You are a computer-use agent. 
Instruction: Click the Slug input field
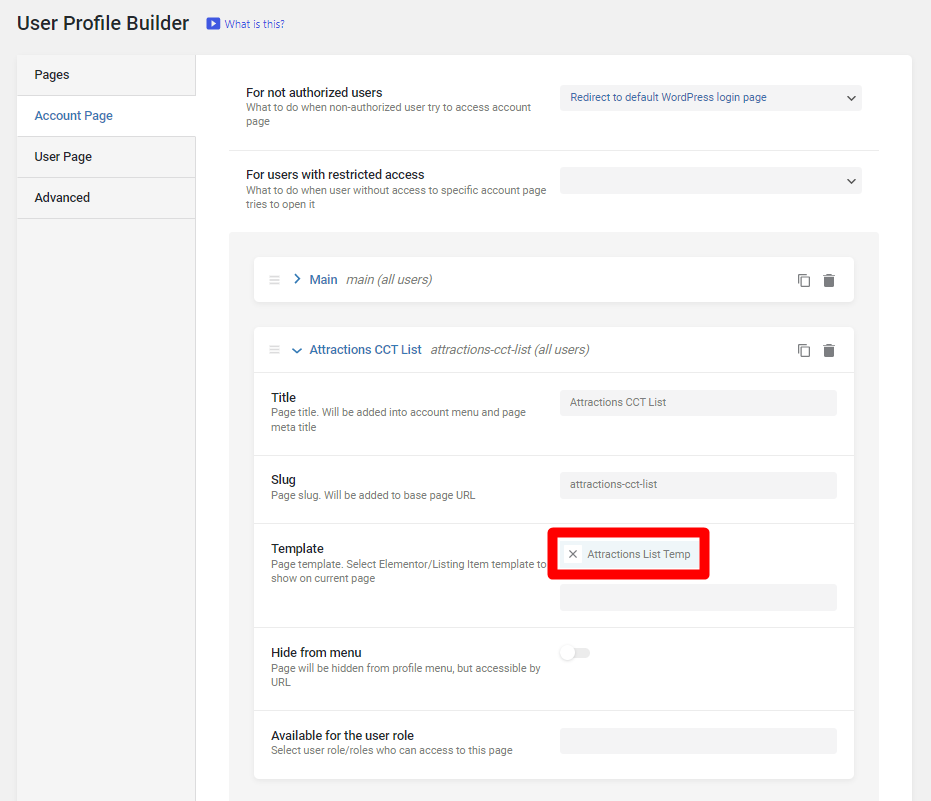tap(698, 484)
